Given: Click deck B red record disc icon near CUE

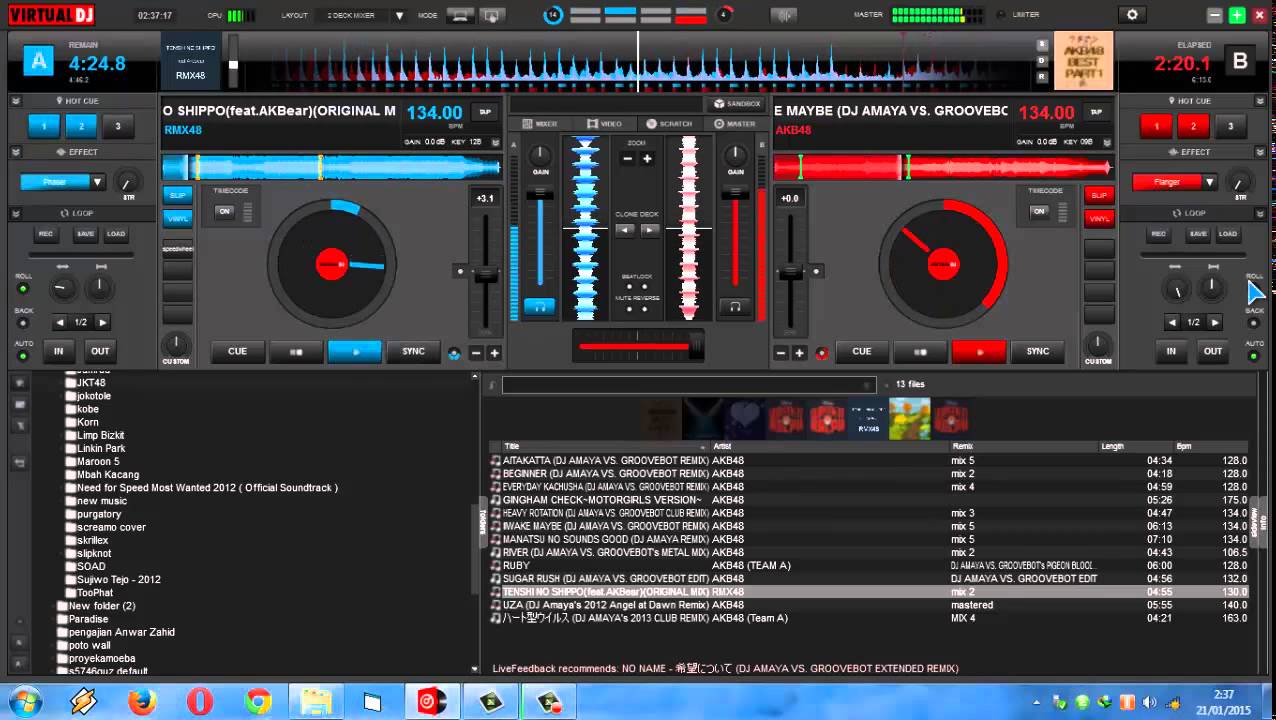Looking at the screenshot, I should (x=822, y=353).
